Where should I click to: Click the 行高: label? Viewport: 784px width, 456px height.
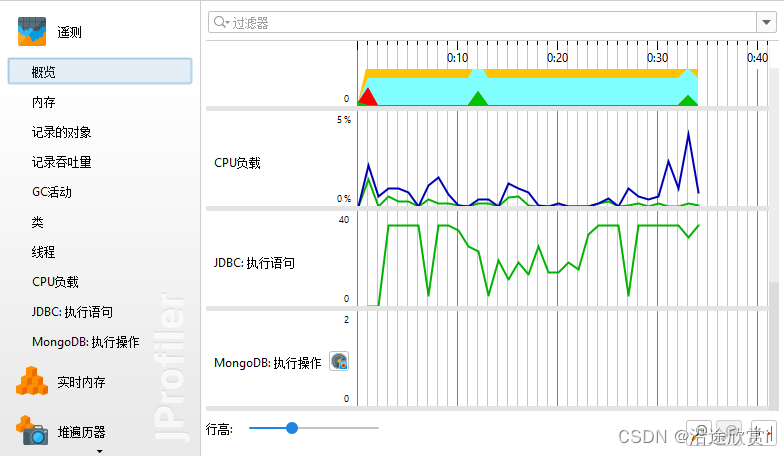(x=220, y=429)
